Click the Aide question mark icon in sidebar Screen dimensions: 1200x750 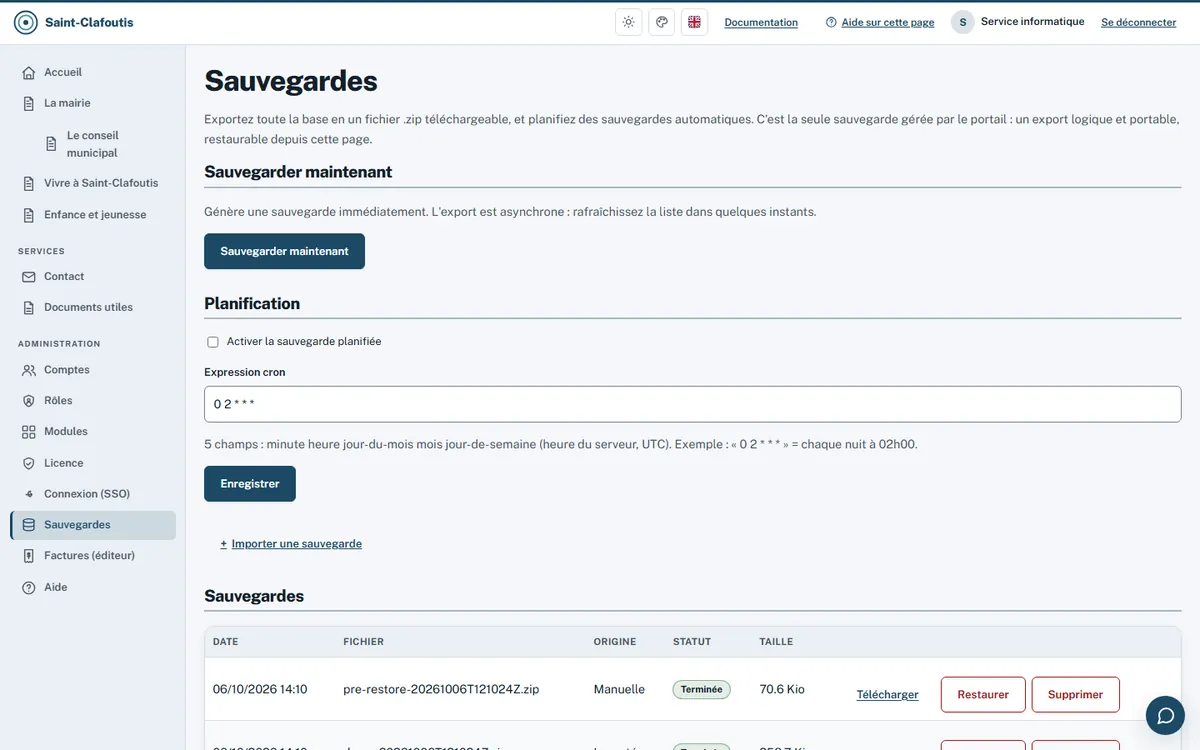(29, 588)
